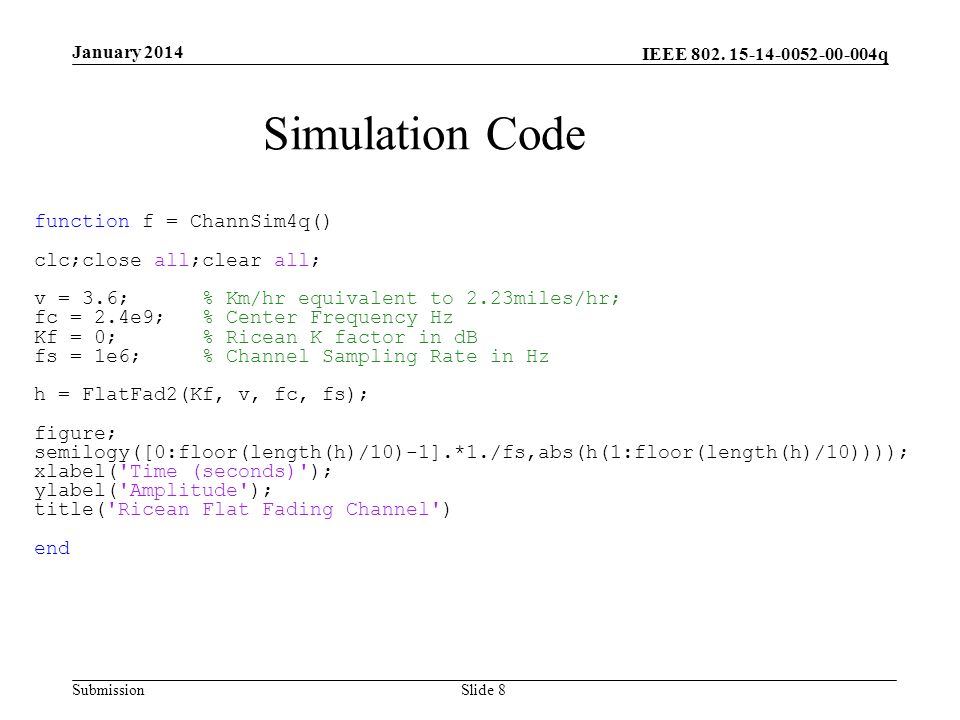Click the 'h = FlatFad2(Kf, v, fc, fs);' line
960x720 pixels.
pos(201,394)
